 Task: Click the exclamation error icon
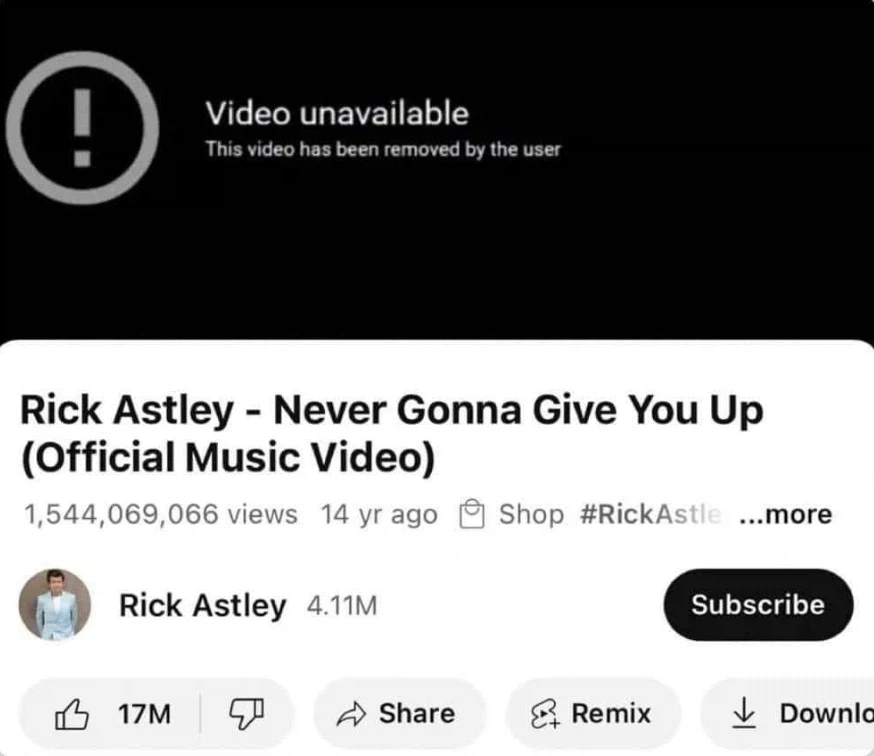[x=82, y=128]
